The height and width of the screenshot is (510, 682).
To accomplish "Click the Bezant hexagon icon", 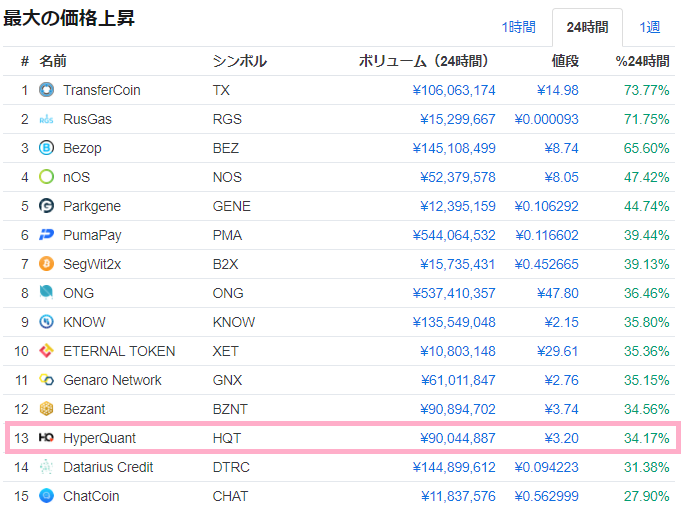I will pos(46,409).
